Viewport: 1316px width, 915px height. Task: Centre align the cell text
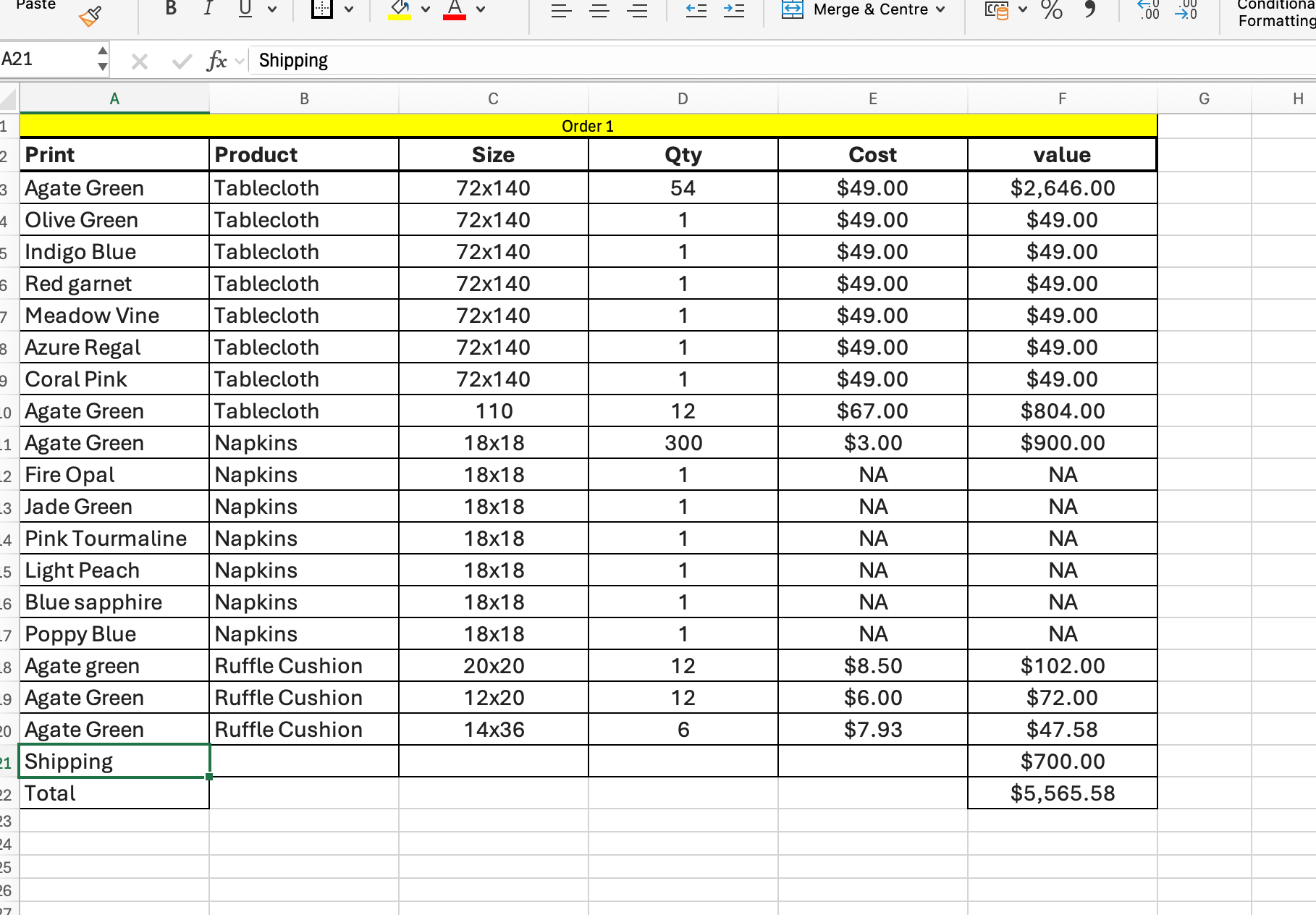[x=599, y=10]
